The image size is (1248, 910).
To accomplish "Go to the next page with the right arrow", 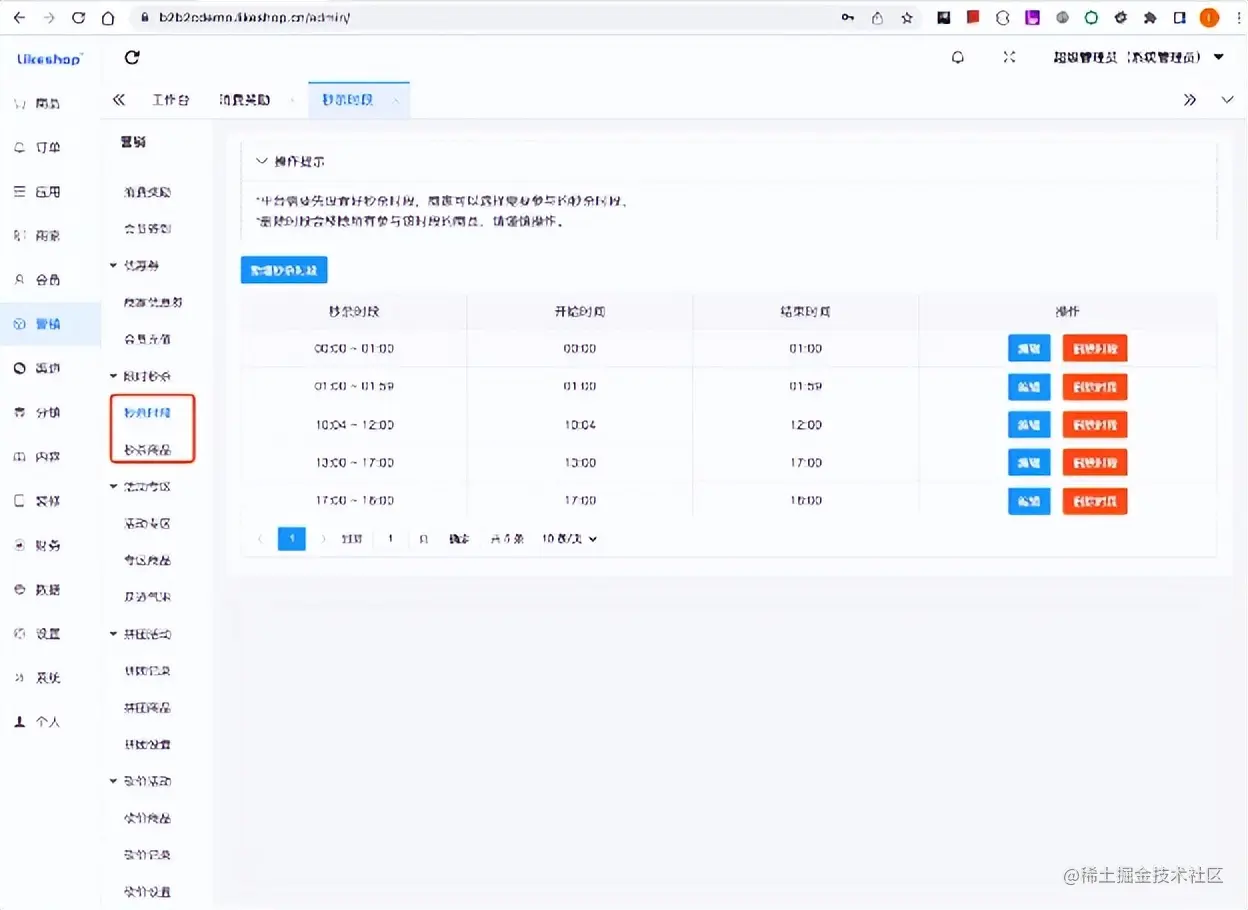I will (x=323, y=539).
